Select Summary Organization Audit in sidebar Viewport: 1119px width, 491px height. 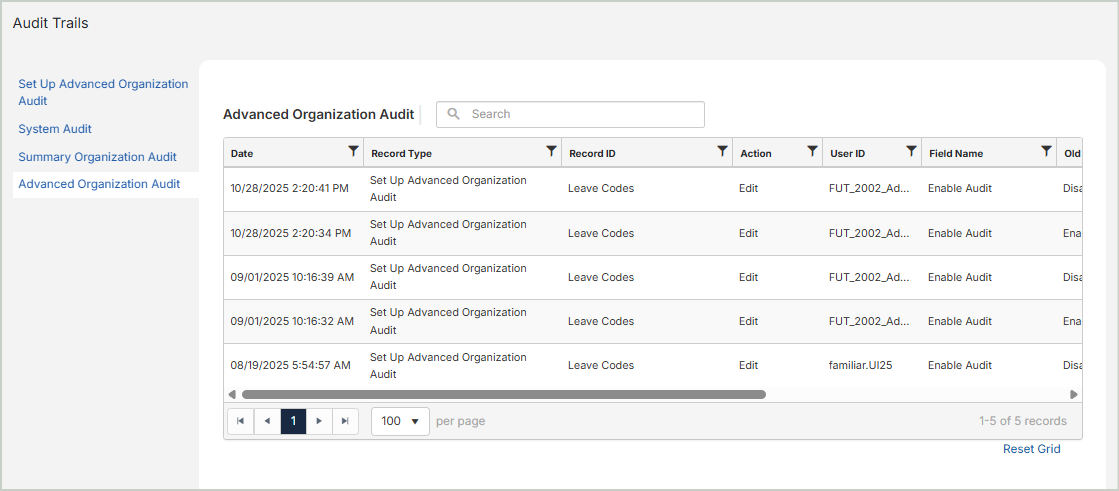[97, 157]
